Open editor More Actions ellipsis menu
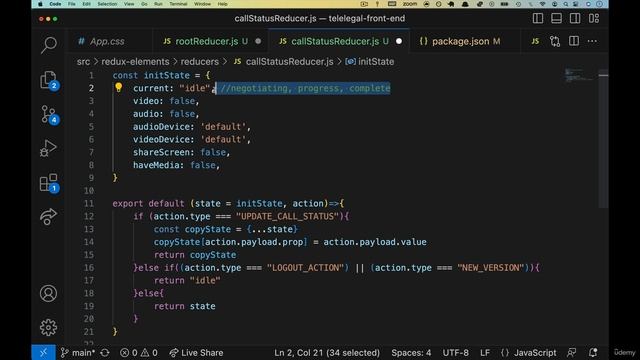 [x=592, y=41]
